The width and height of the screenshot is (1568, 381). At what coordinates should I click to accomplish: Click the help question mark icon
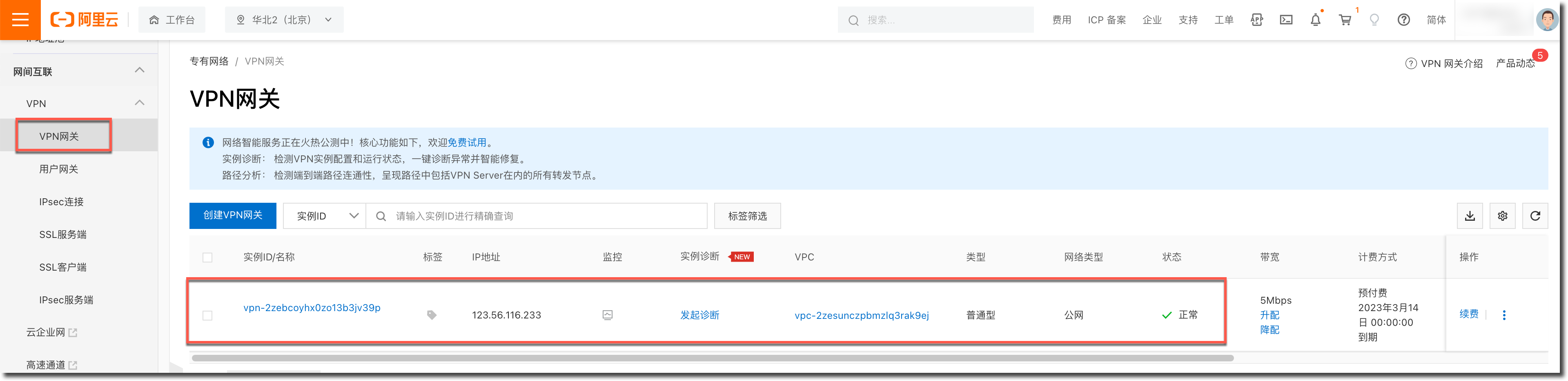click(1403, 20)
